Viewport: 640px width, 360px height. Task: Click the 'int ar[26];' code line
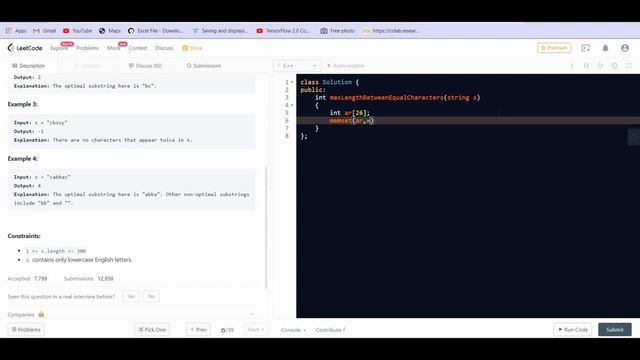tap(350, 113)
